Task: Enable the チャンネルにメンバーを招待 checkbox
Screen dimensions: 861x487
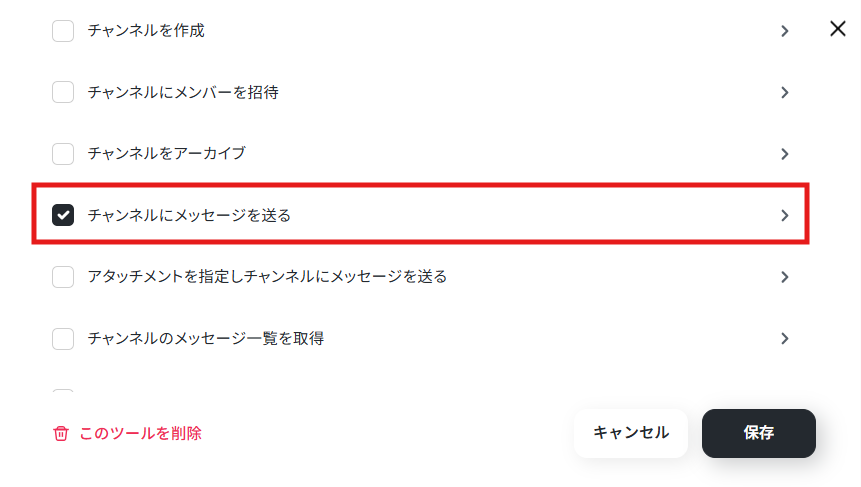Action: 63,92
